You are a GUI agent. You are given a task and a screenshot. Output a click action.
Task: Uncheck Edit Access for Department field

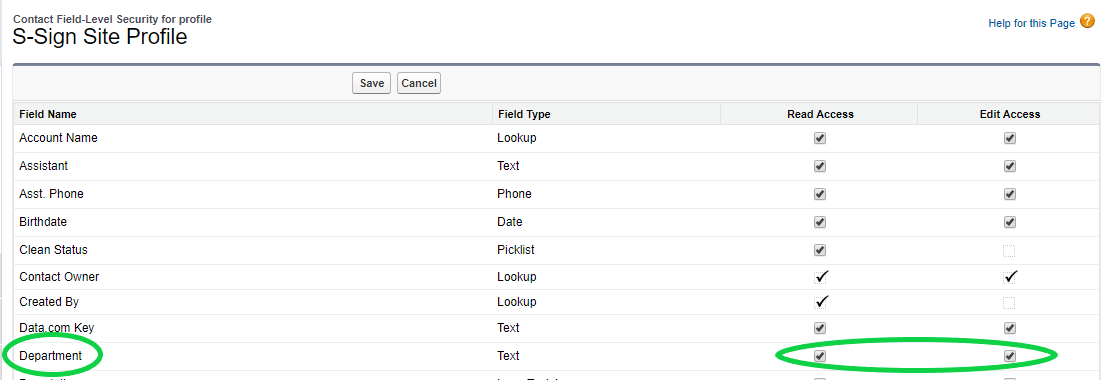tap(1010, 356)
